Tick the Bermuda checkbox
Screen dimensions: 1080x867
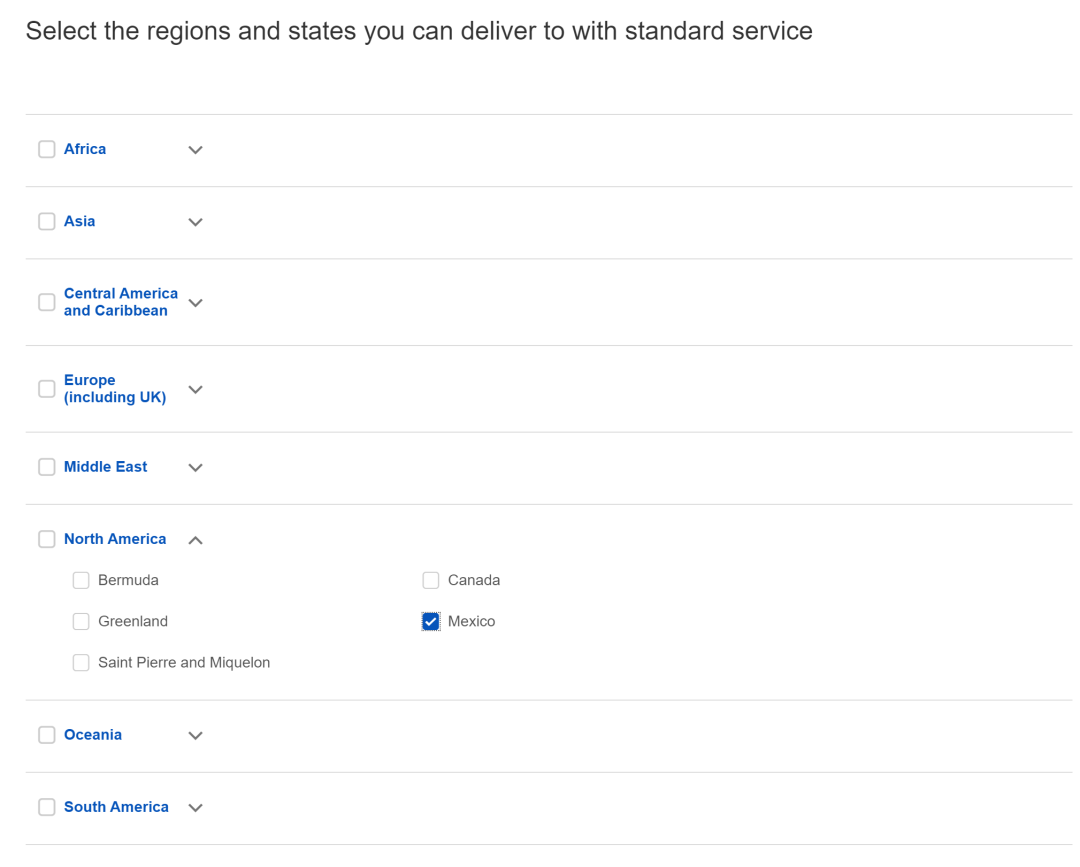[81, 580]
